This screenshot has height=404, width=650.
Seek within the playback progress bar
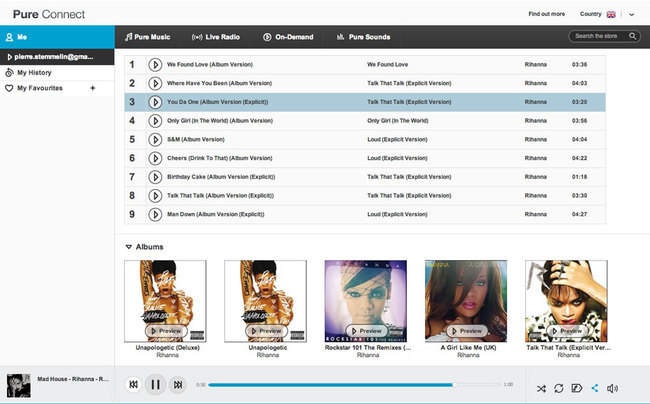(x=355, y=385)
